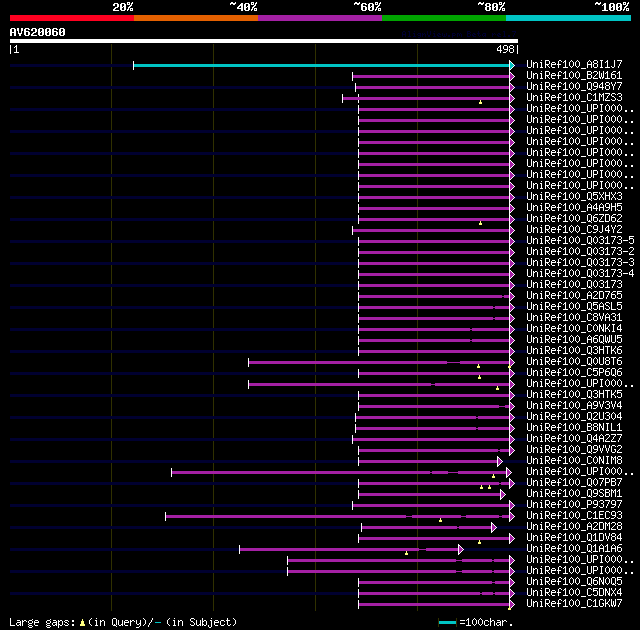Click the purple alignment bar for UniRef100_Q1A1A6
The width and height of the screenshot is (640, 630).
point(349,550)
